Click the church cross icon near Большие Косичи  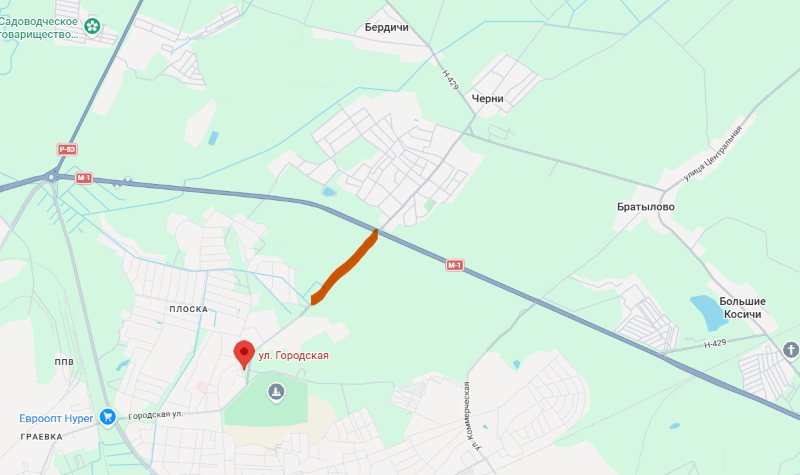coord(791,350)
